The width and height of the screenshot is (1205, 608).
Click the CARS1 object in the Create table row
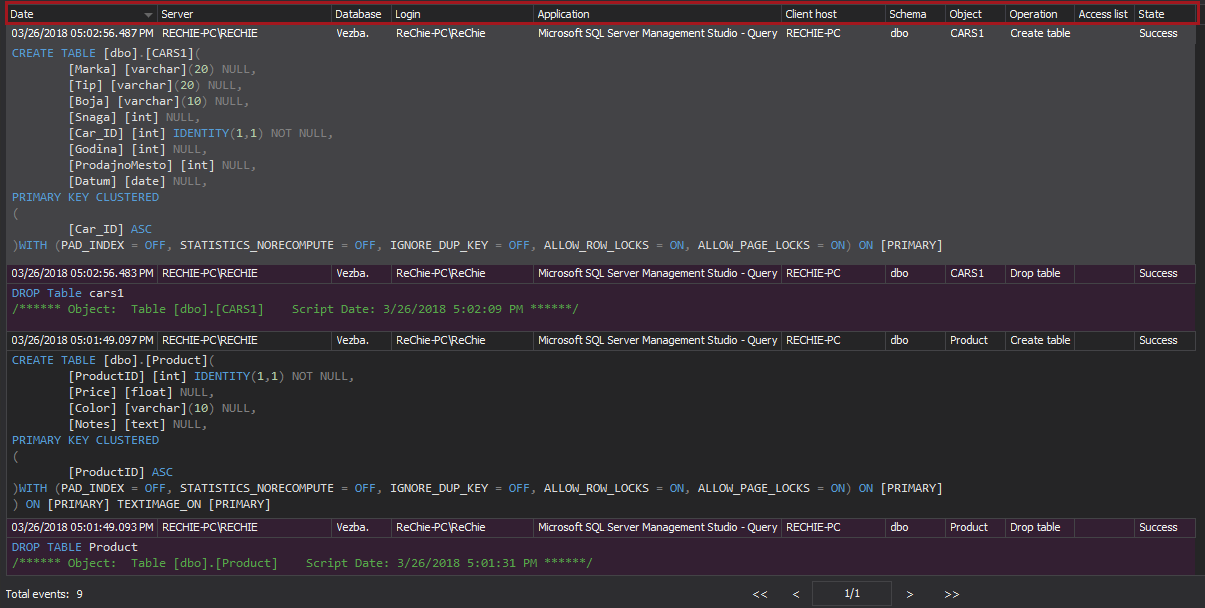click(975, 33)
